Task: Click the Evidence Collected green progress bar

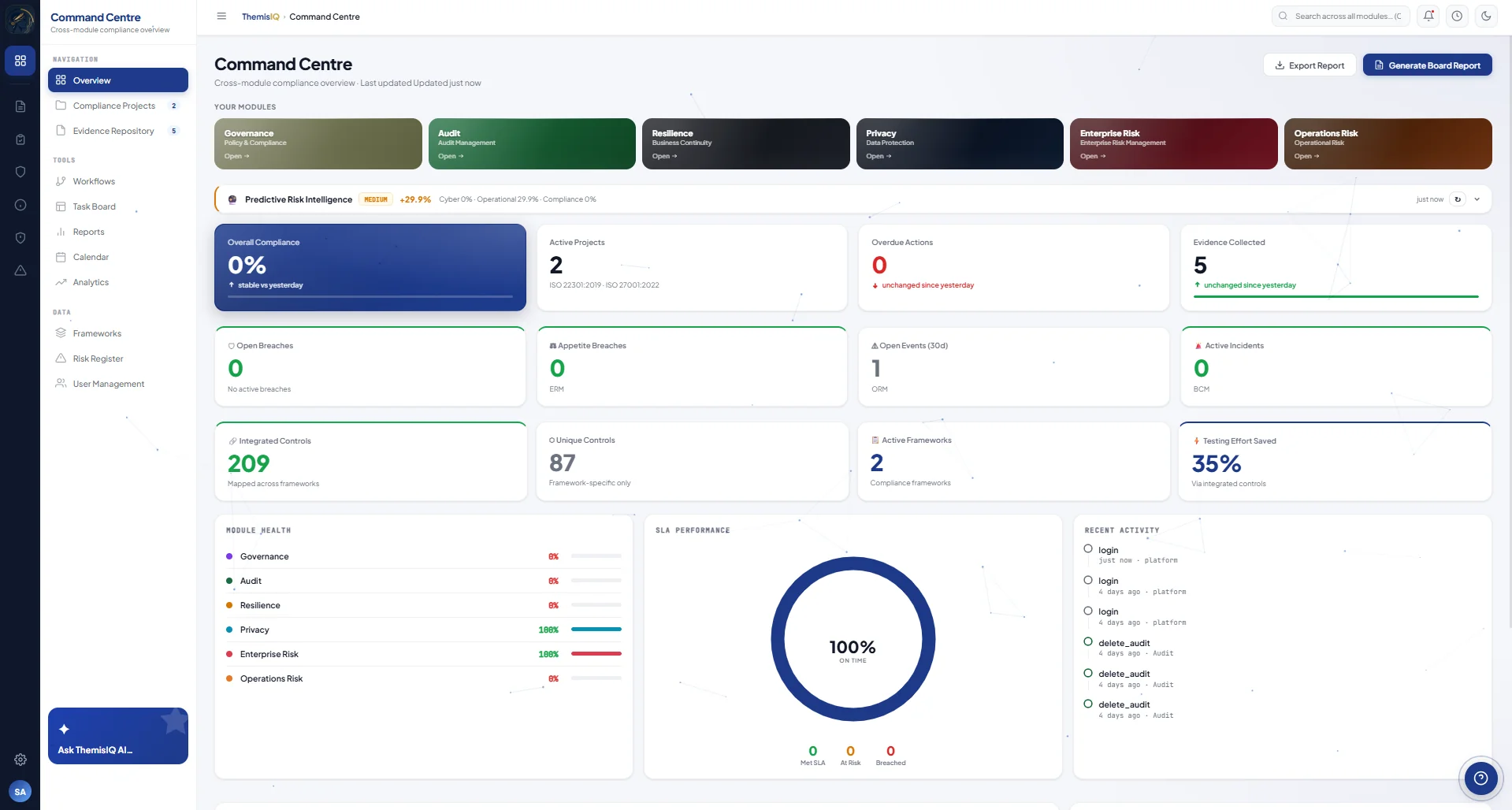Action: click(x=1336, y=296)
